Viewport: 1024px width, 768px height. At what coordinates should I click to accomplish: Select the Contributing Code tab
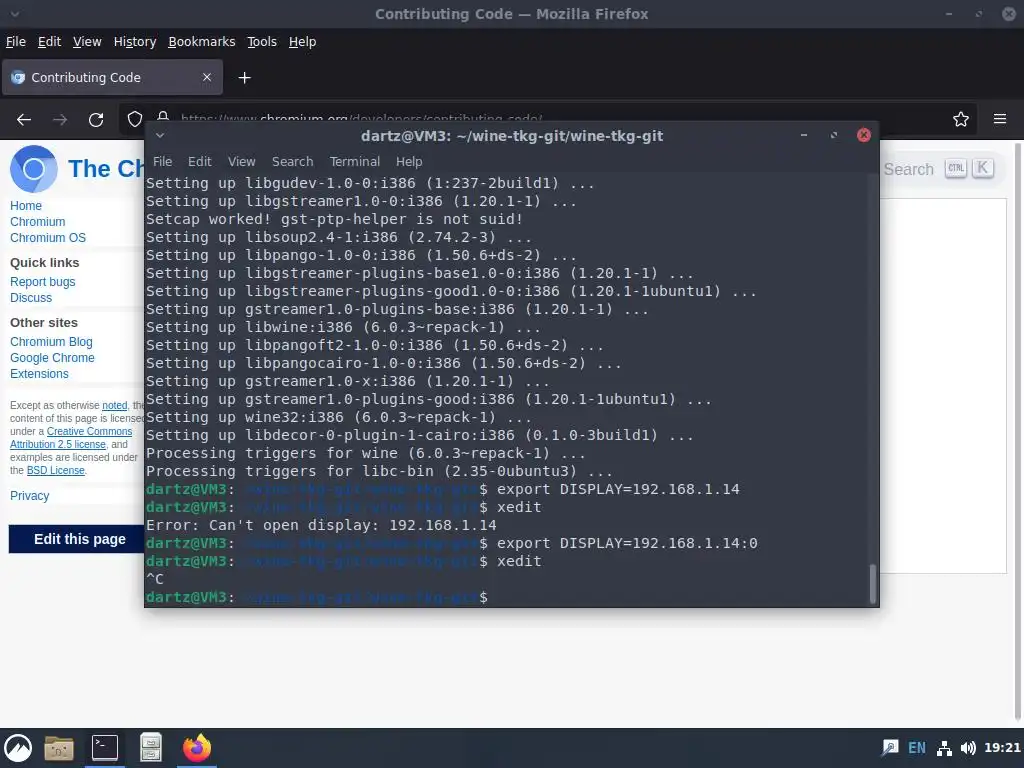[112, 77]
